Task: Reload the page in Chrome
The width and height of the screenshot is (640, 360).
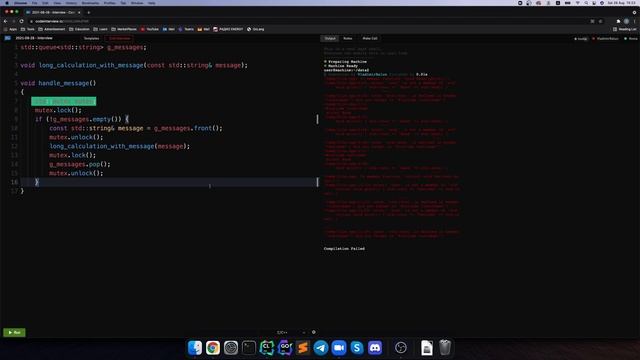Action: point(21,21)
